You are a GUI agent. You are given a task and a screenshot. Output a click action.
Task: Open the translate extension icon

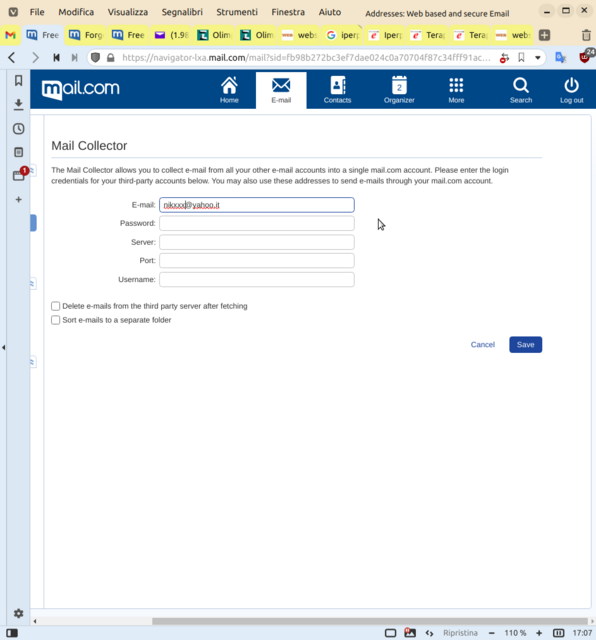click(x=560, y=58)
